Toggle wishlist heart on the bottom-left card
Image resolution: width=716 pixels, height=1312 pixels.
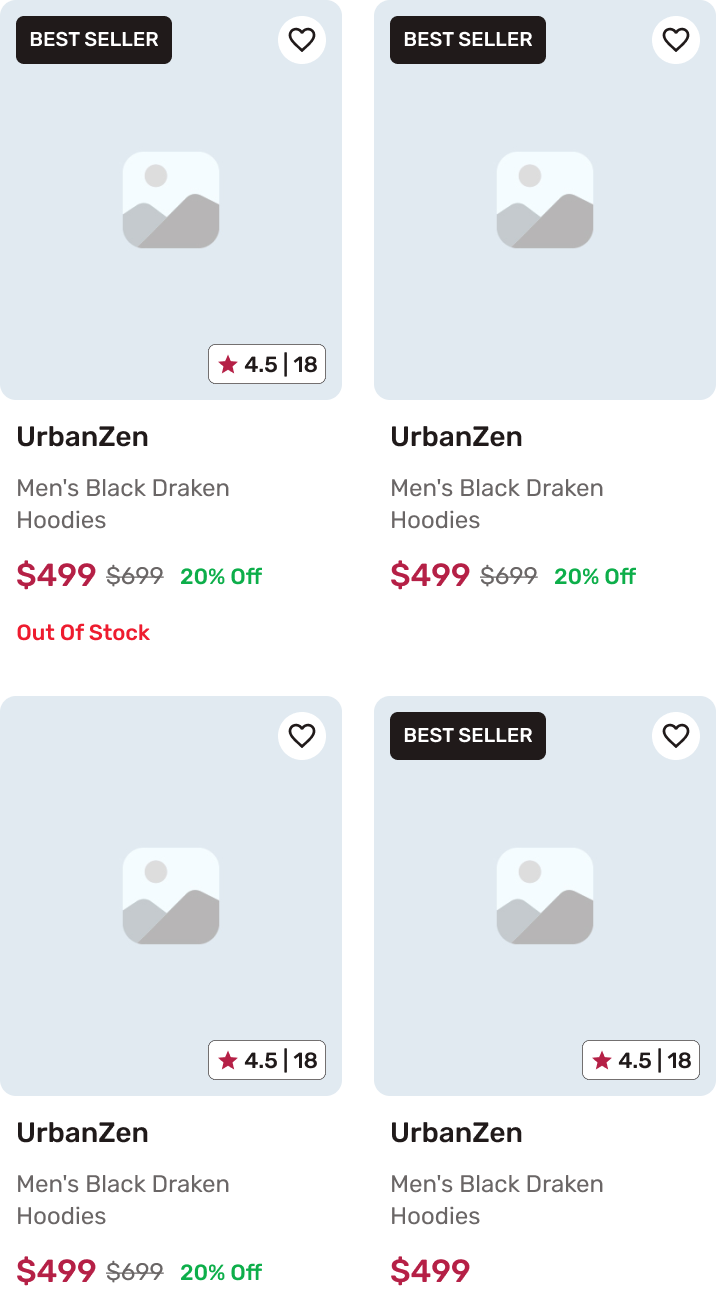pyautogui.click(x=302, y=736)
